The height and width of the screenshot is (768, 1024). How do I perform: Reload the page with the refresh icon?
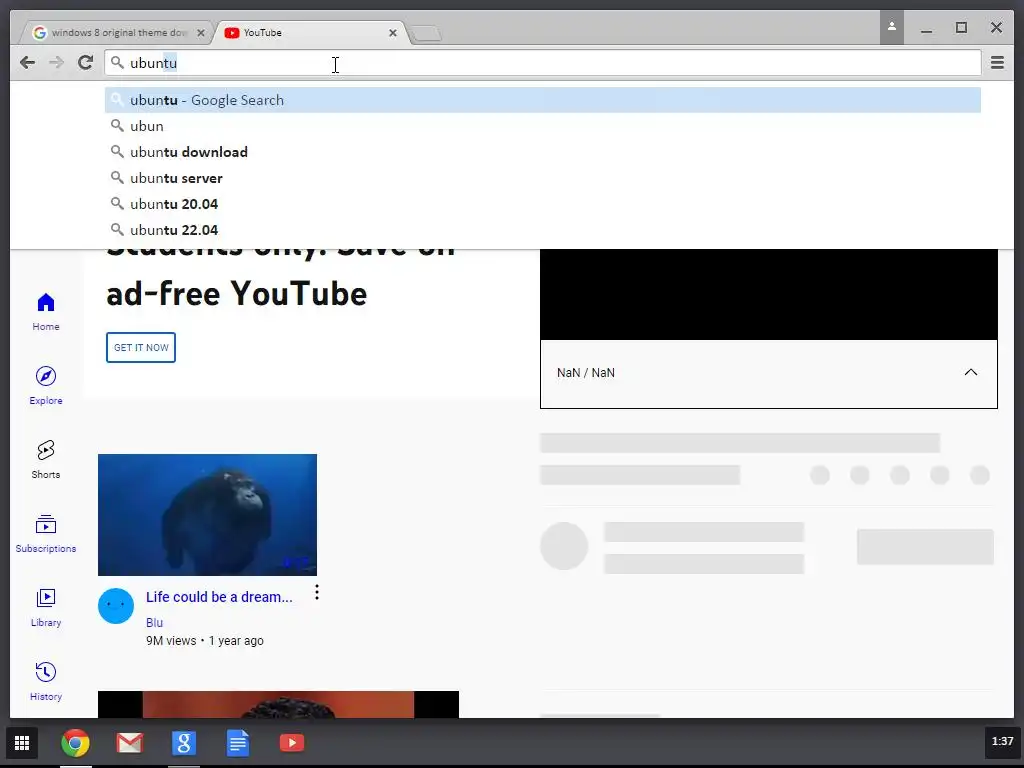[85, 63]
